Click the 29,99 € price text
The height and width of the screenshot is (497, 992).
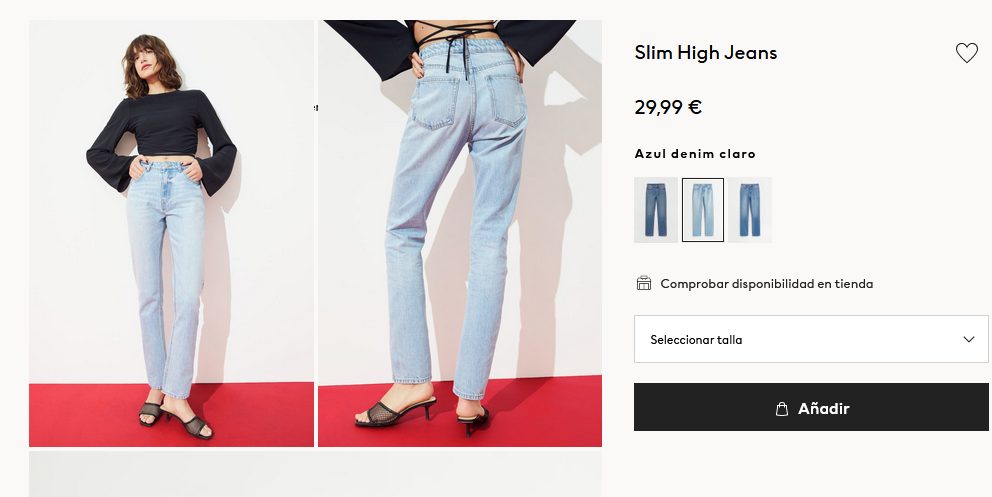[x=668, y=107]
